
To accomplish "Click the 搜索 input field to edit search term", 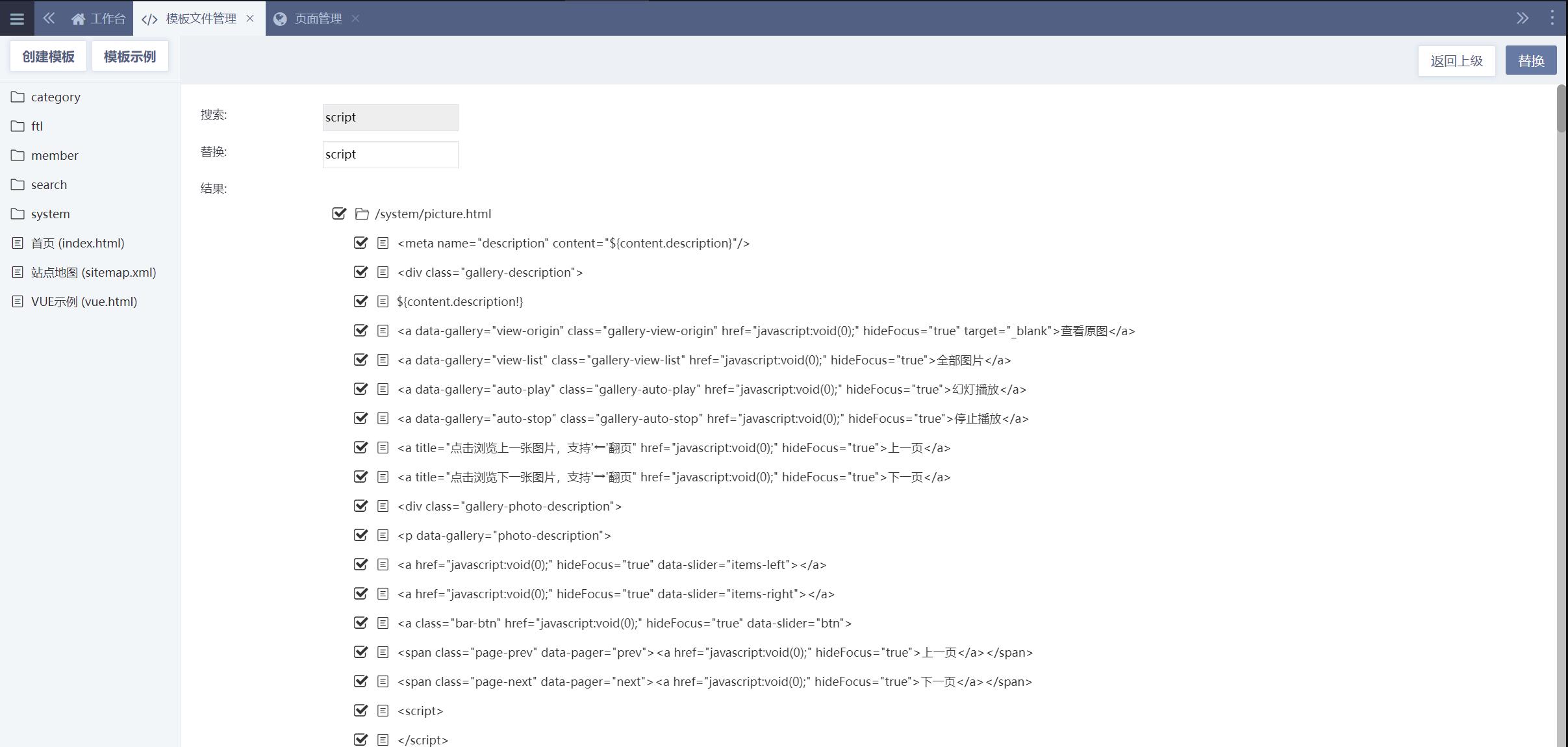I will click(390, 116).
